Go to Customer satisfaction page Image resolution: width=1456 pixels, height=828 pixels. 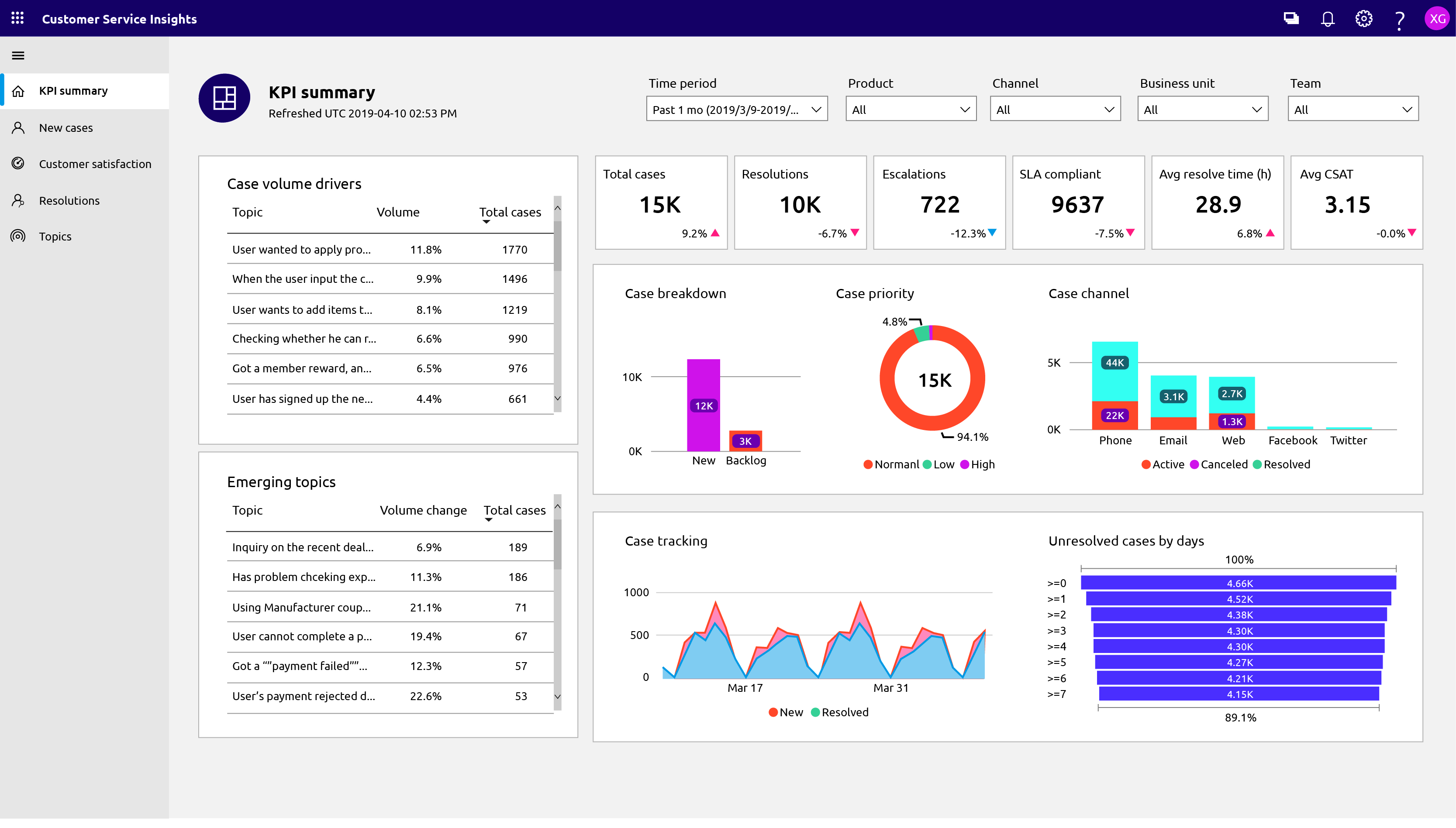(94, 164)
